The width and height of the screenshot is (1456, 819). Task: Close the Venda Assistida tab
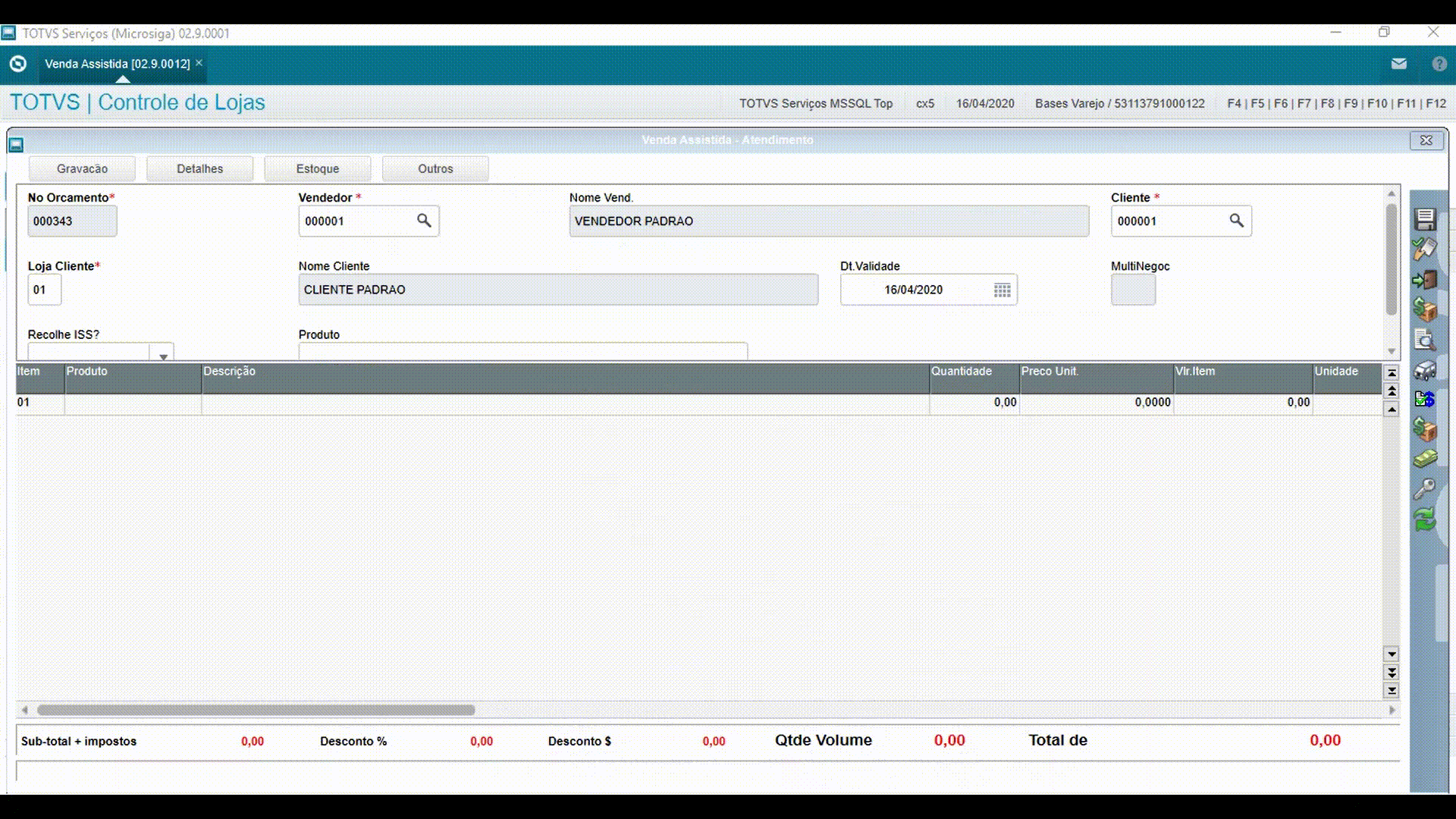pos(199,63)
